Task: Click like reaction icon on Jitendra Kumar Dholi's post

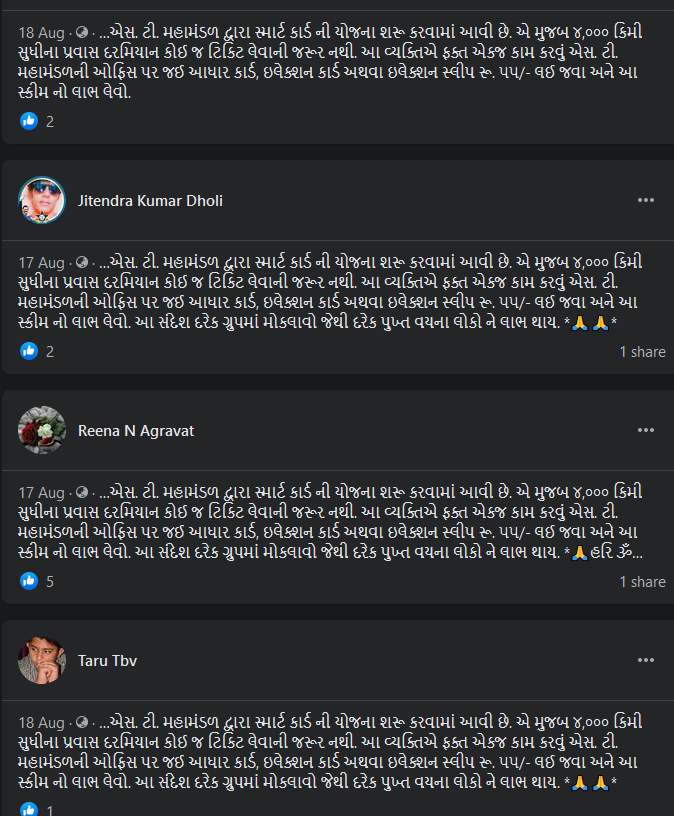Action: (x=29, y=352)
